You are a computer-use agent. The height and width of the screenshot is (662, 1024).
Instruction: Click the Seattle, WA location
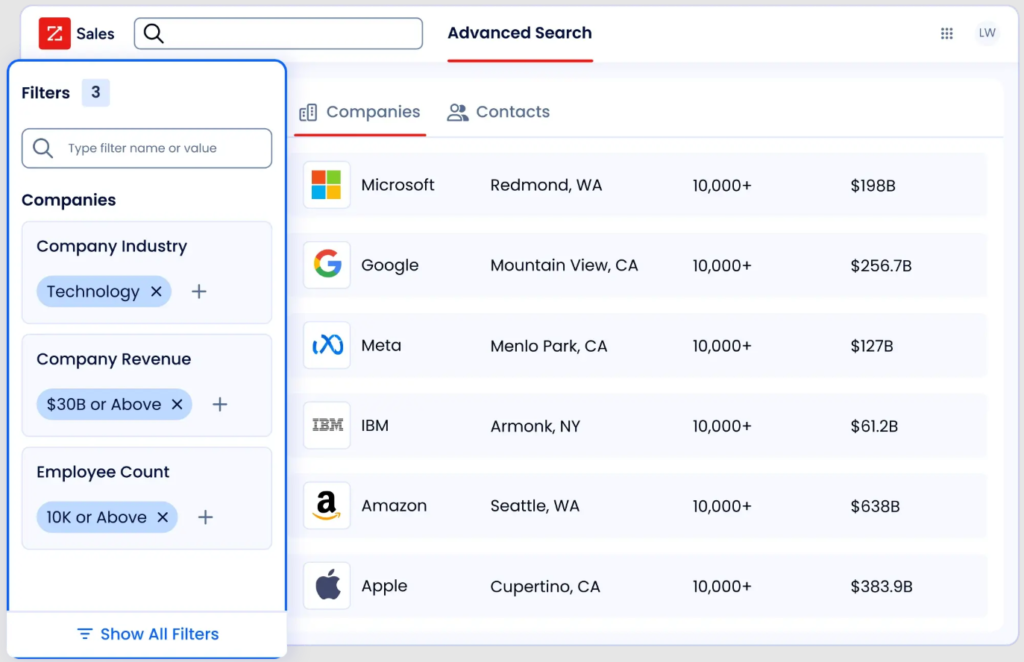[535, 506]
